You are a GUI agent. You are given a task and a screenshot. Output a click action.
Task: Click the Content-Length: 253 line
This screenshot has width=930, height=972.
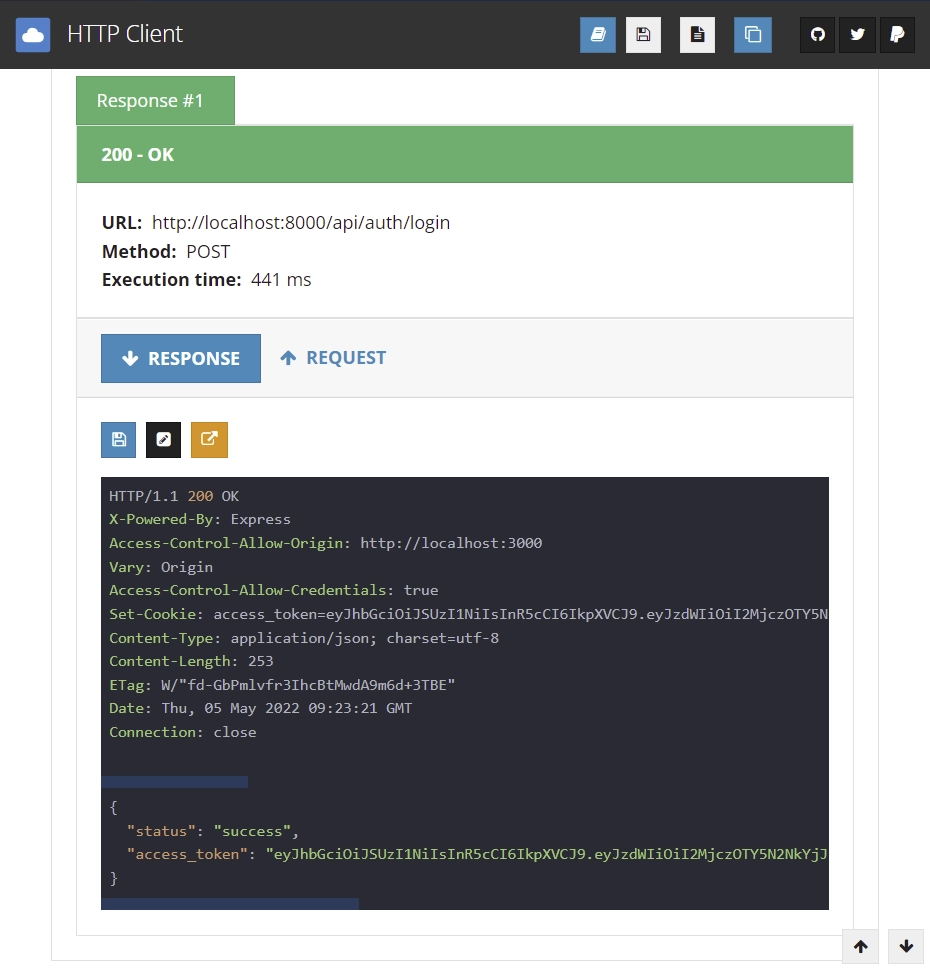tap(191, 661)
